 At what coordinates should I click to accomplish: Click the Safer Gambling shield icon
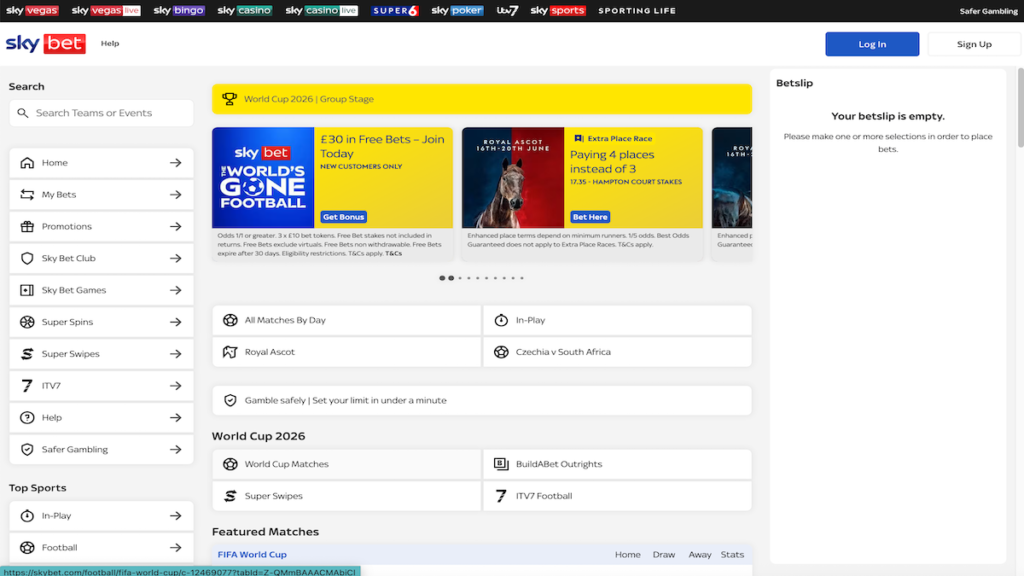click(27, 449)
